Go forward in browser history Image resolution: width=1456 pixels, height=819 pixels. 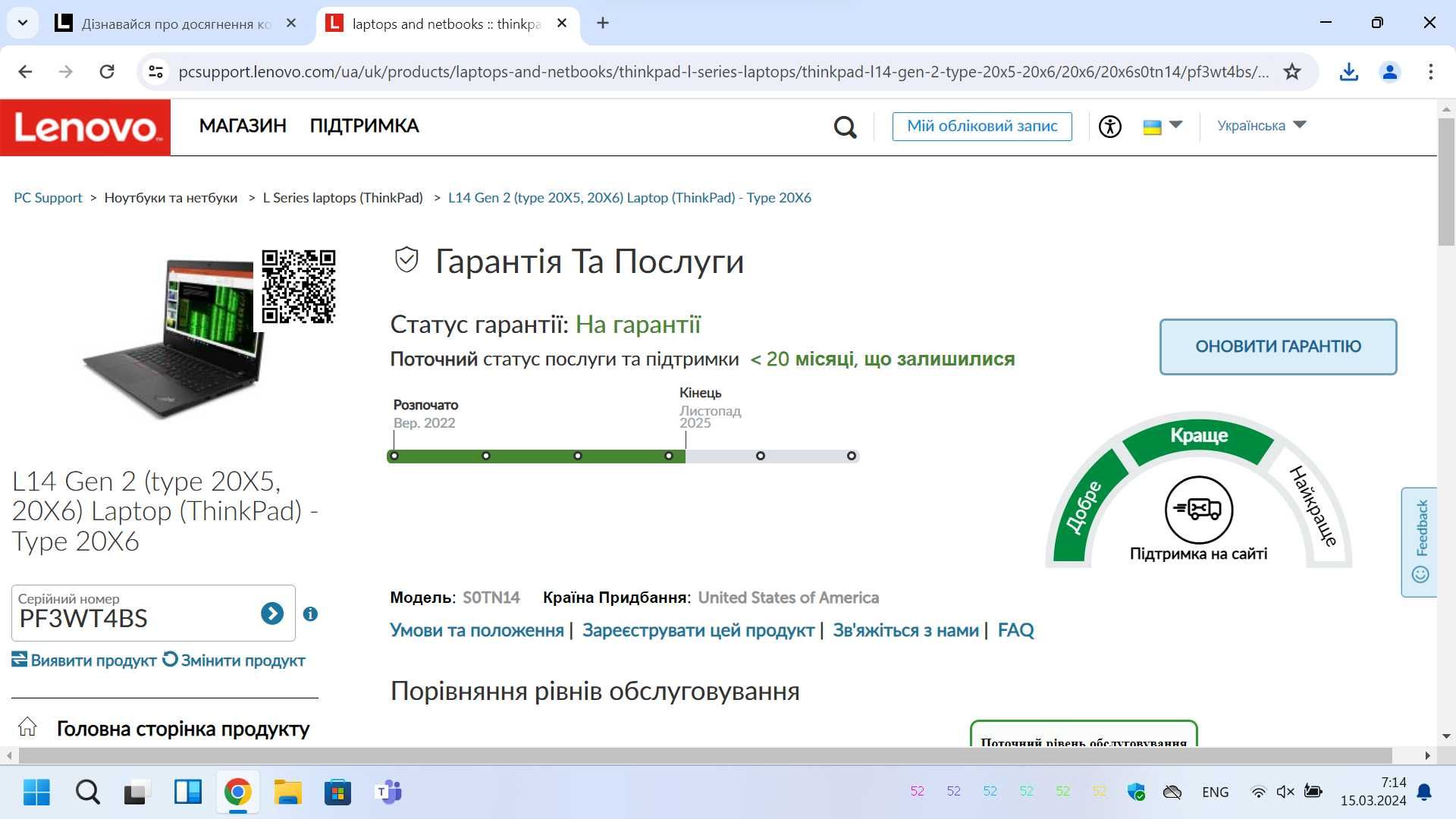pos(66,72)
